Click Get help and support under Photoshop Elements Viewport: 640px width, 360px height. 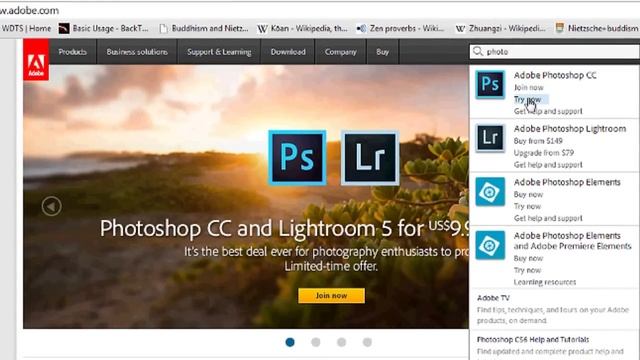coord(548,218)
